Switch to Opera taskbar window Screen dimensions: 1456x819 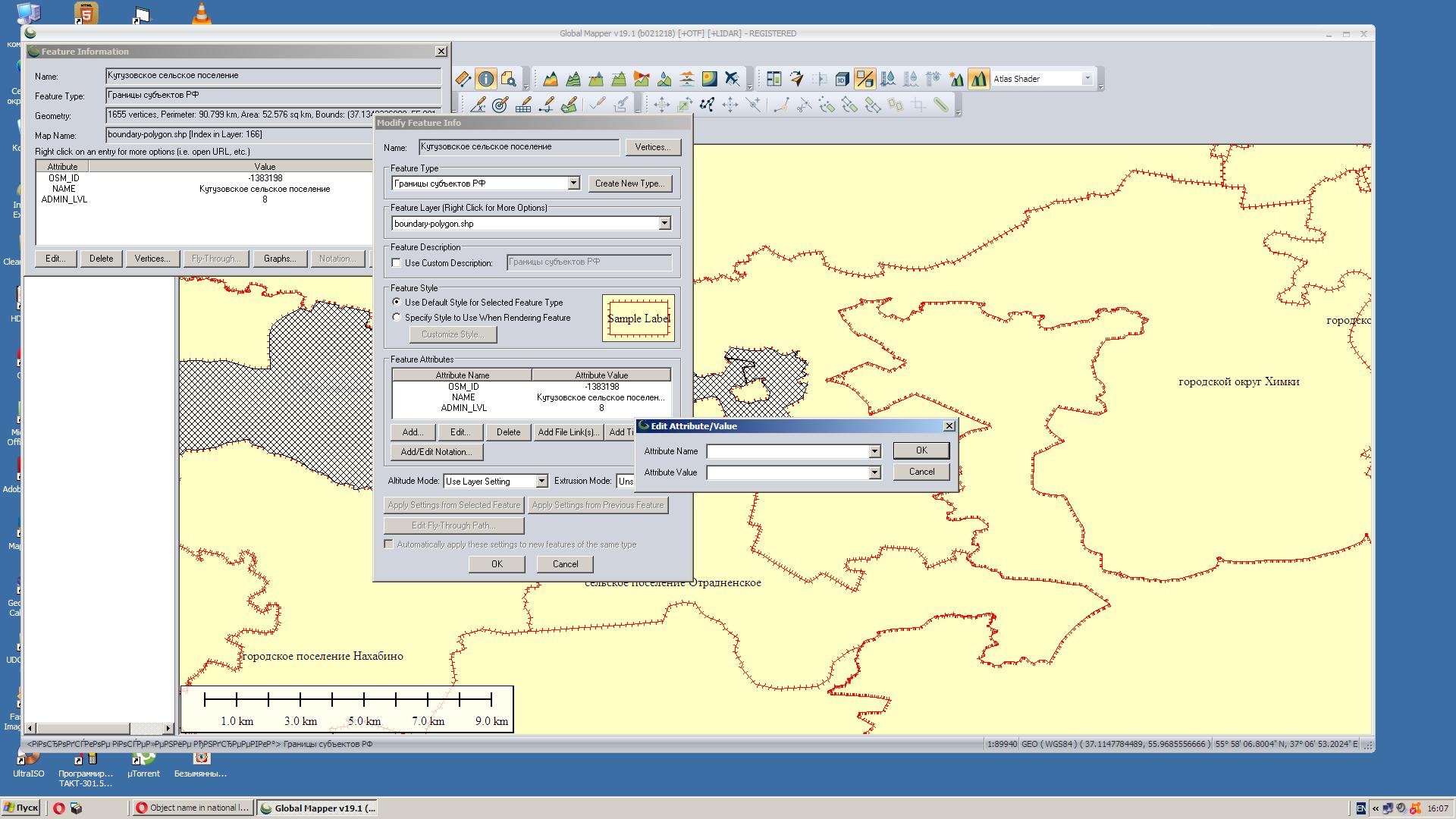192,808
